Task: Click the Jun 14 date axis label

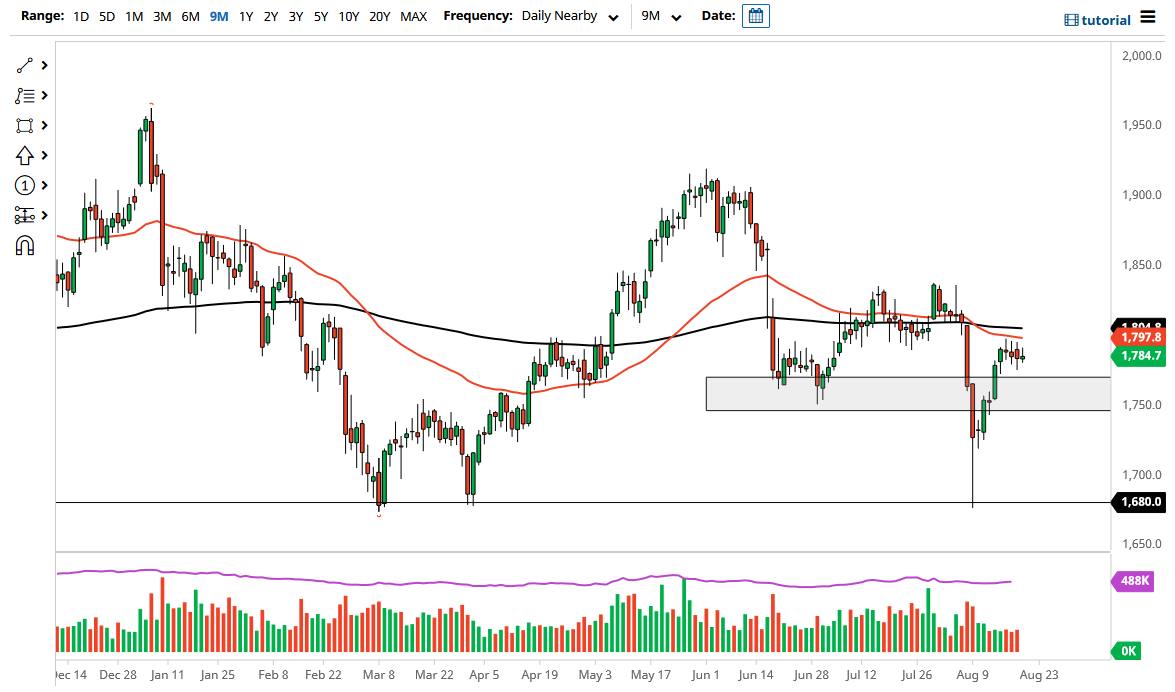Action: point(755,675)
